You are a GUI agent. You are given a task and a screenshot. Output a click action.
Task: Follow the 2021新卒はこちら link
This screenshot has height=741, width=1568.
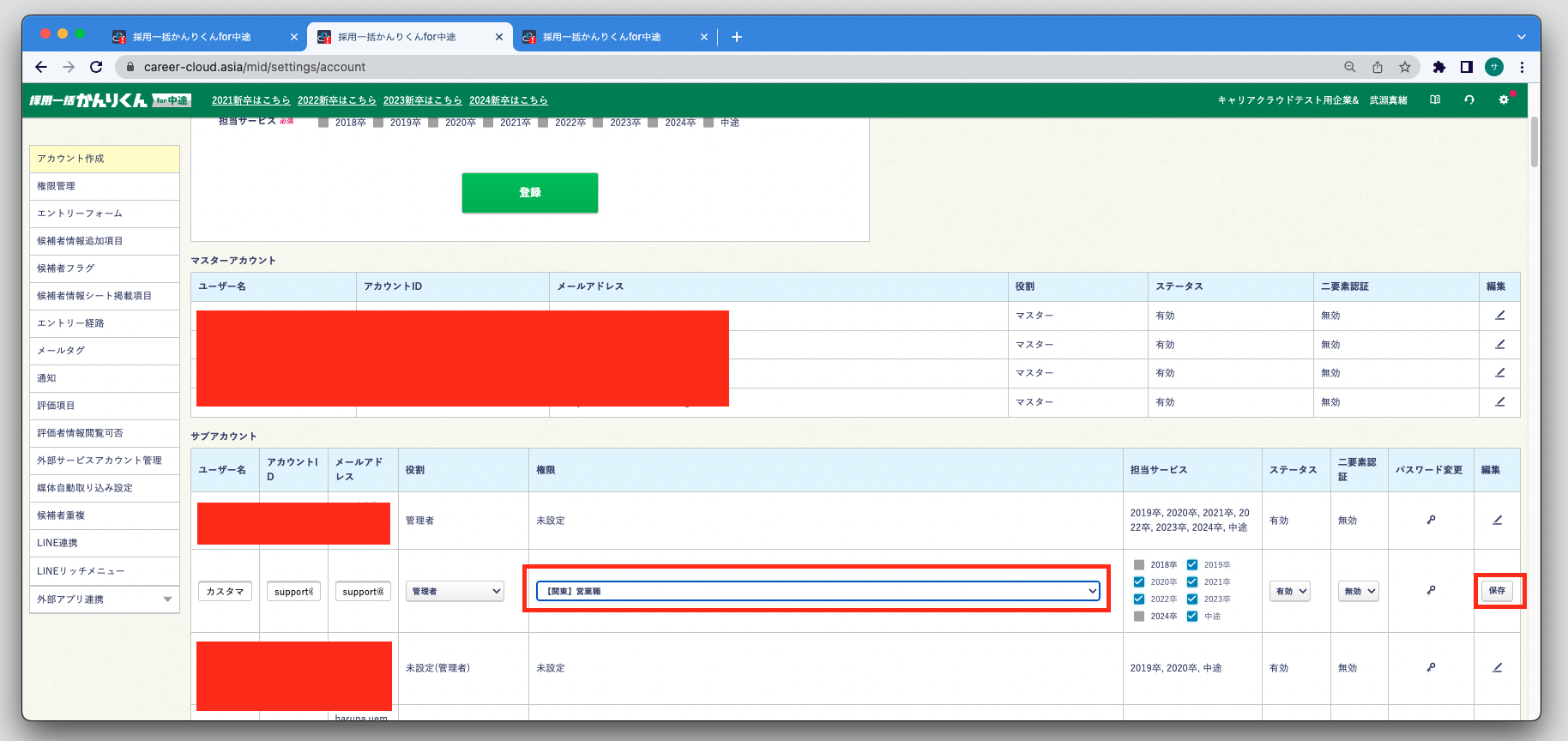coord(250,100)
